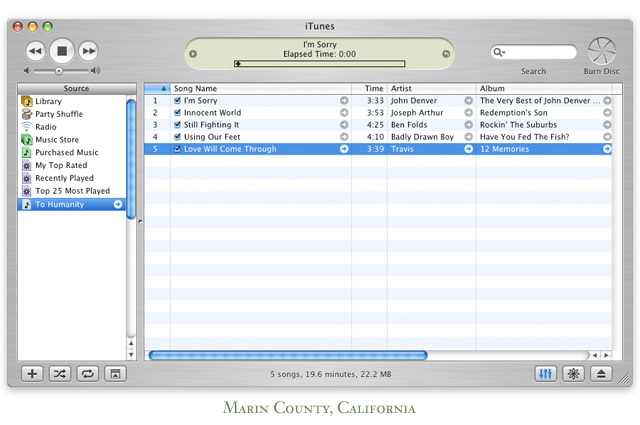Sort by the Album column header

tap(544, 89)
